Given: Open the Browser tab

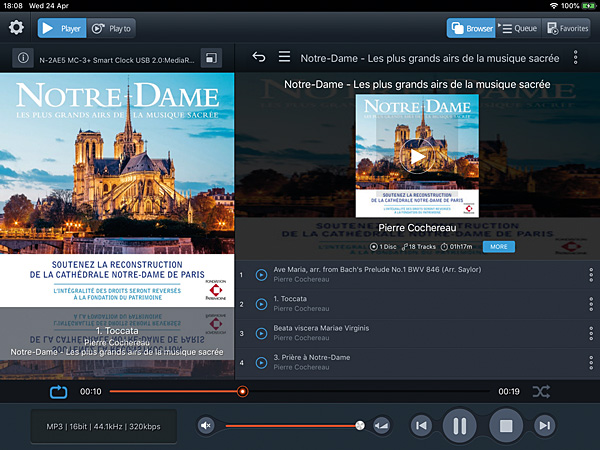Looking at the screenshot, I should point(471,28).
